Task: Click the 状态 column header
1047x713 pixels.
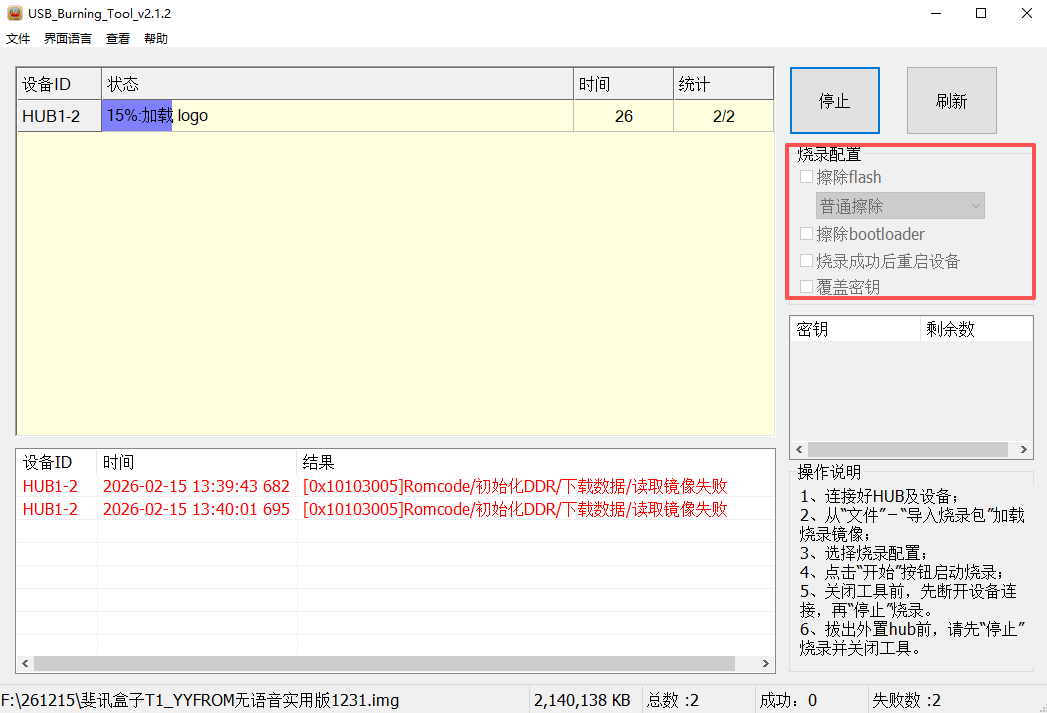Action: (x=337, y=85)
